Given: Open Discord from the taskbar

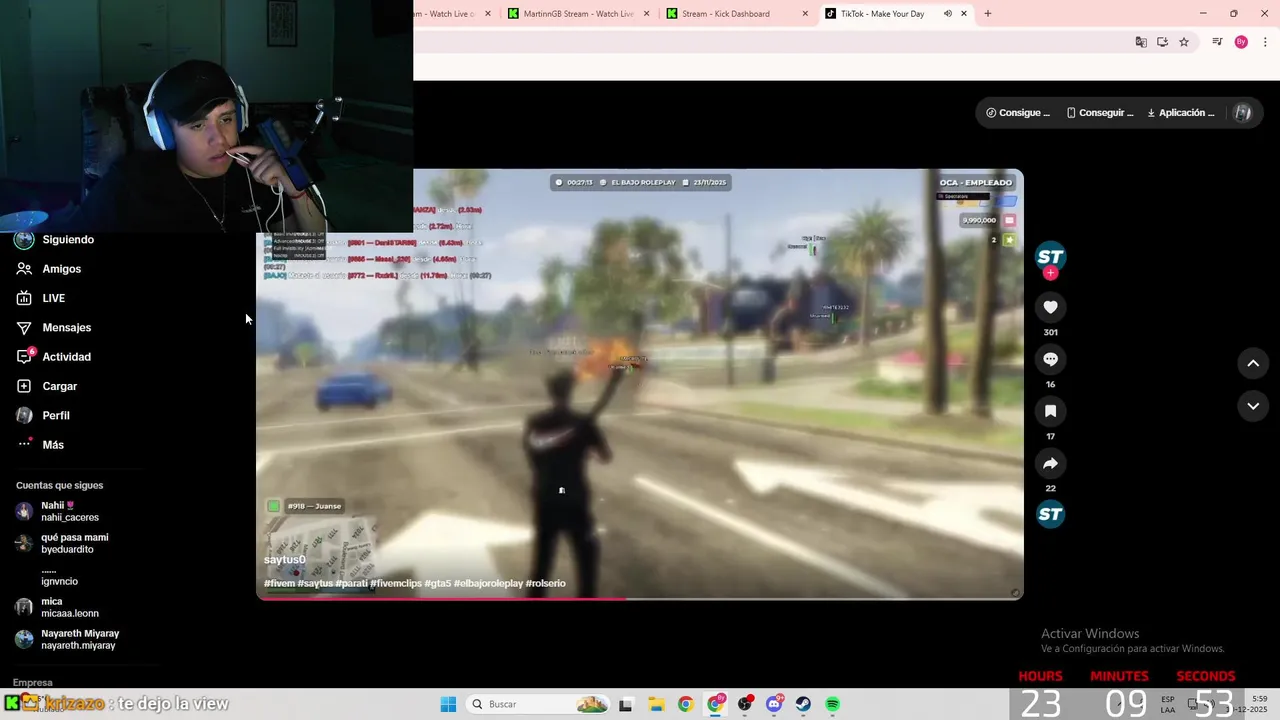Looking at the screenshot, I should (x=774, y=705).
